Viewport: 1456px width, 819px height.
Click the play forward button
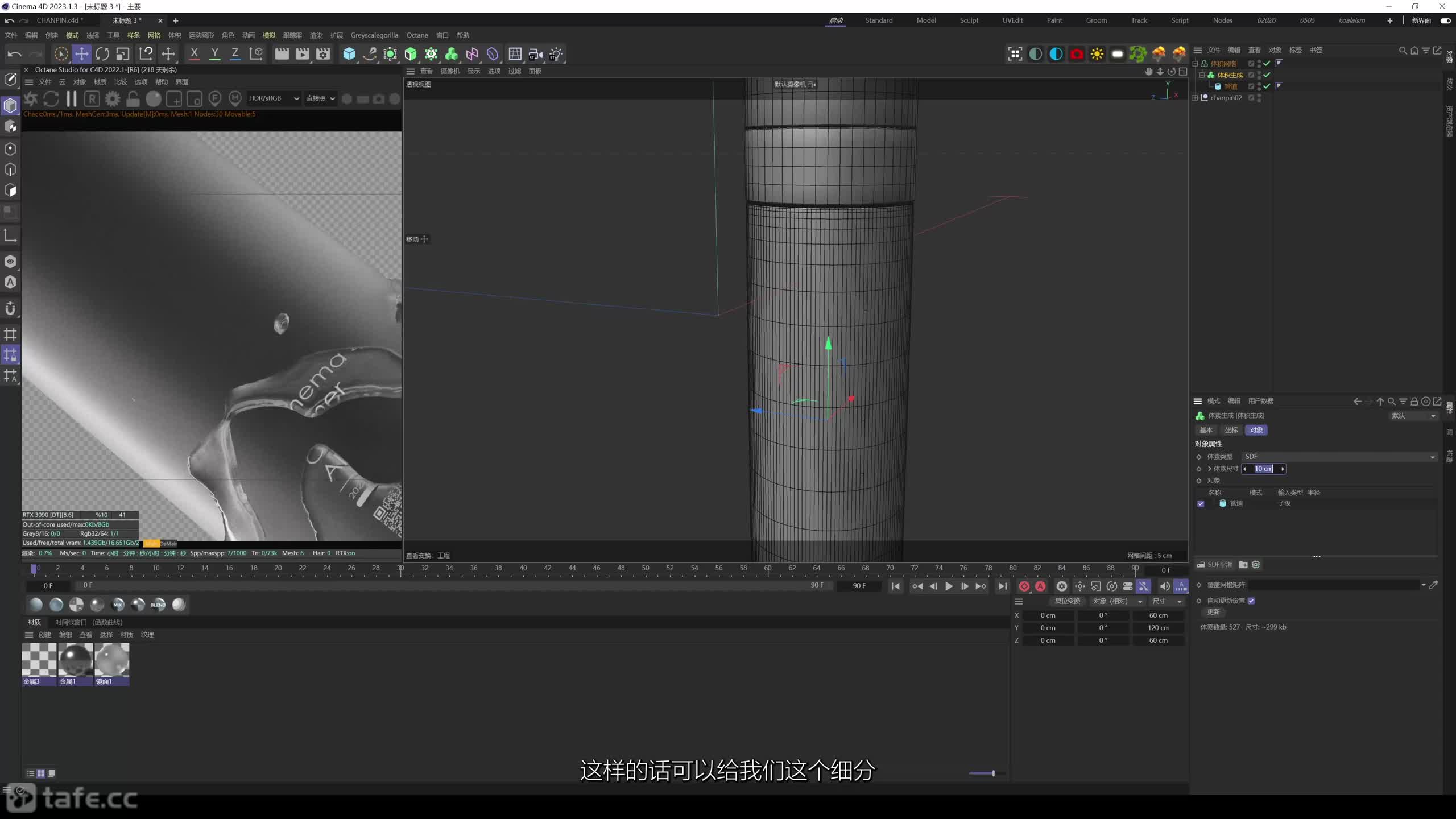(x=949, y=586)
